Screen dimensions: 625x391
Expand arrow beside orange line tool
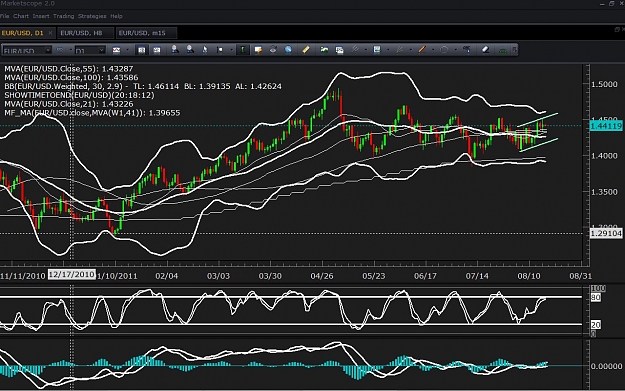(x=433, y=50)
